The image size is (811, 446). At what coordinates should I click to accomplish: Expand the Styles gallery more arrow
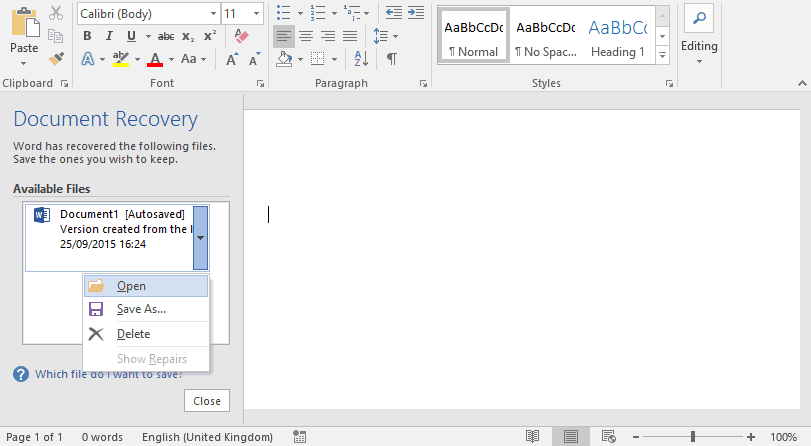[662, 55]
